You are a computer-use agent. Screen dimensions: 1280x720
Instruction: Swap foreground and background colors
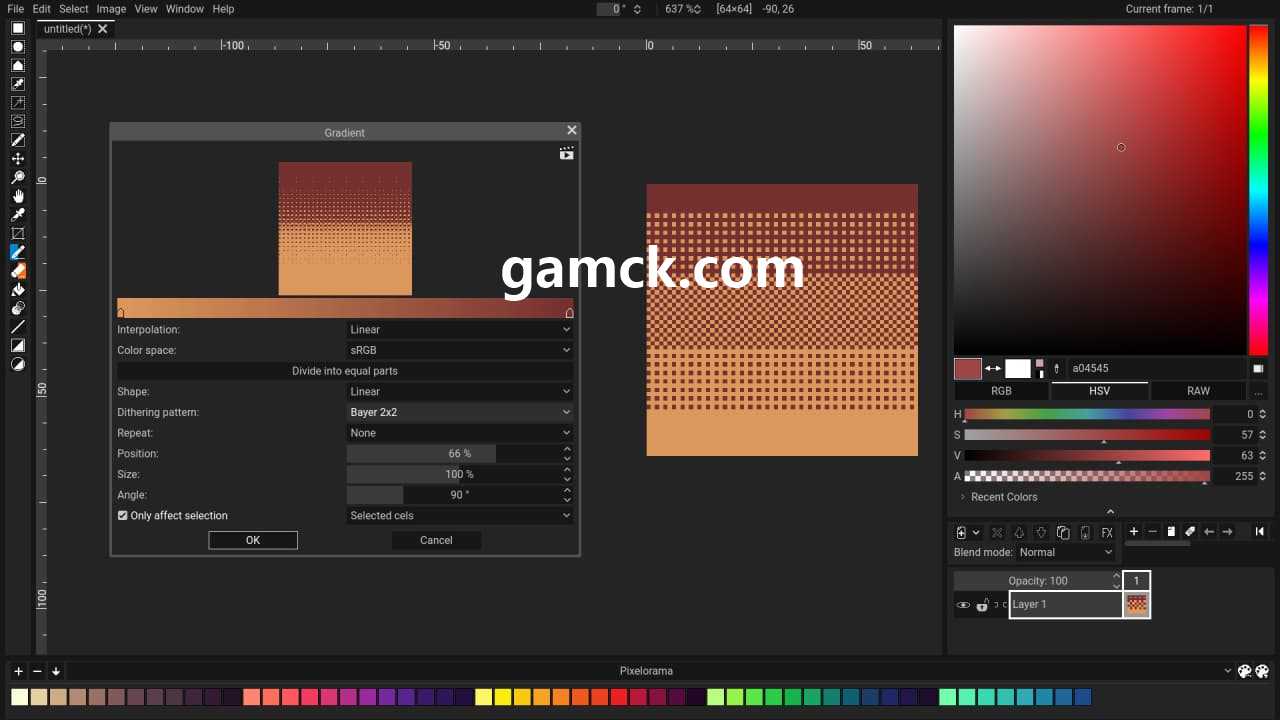(993, 369)
